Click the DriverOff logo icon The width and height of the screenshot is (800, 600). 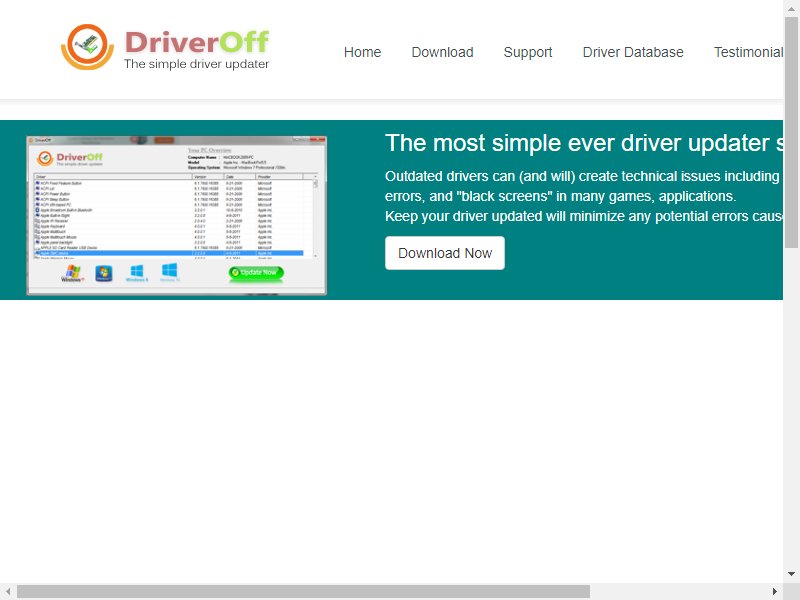[87, 47]
